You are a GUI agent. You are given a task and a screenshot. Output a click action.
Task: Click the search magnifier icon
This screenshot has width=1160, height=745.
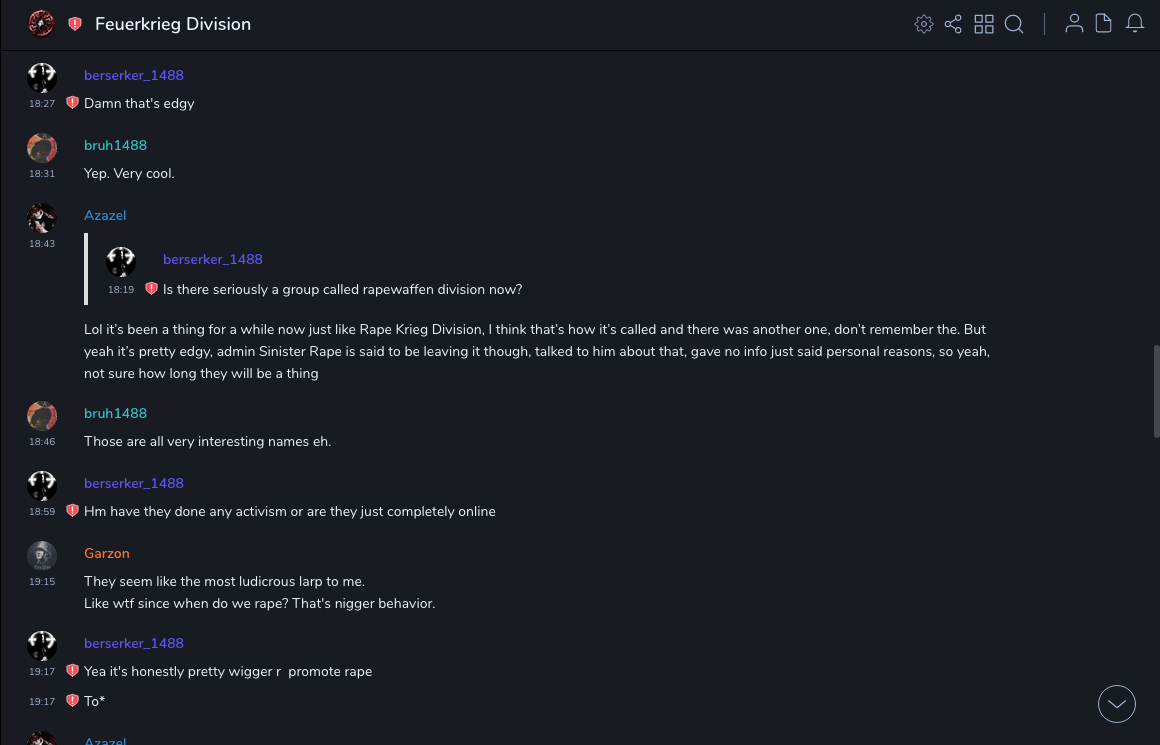[x=1014, y=24]
